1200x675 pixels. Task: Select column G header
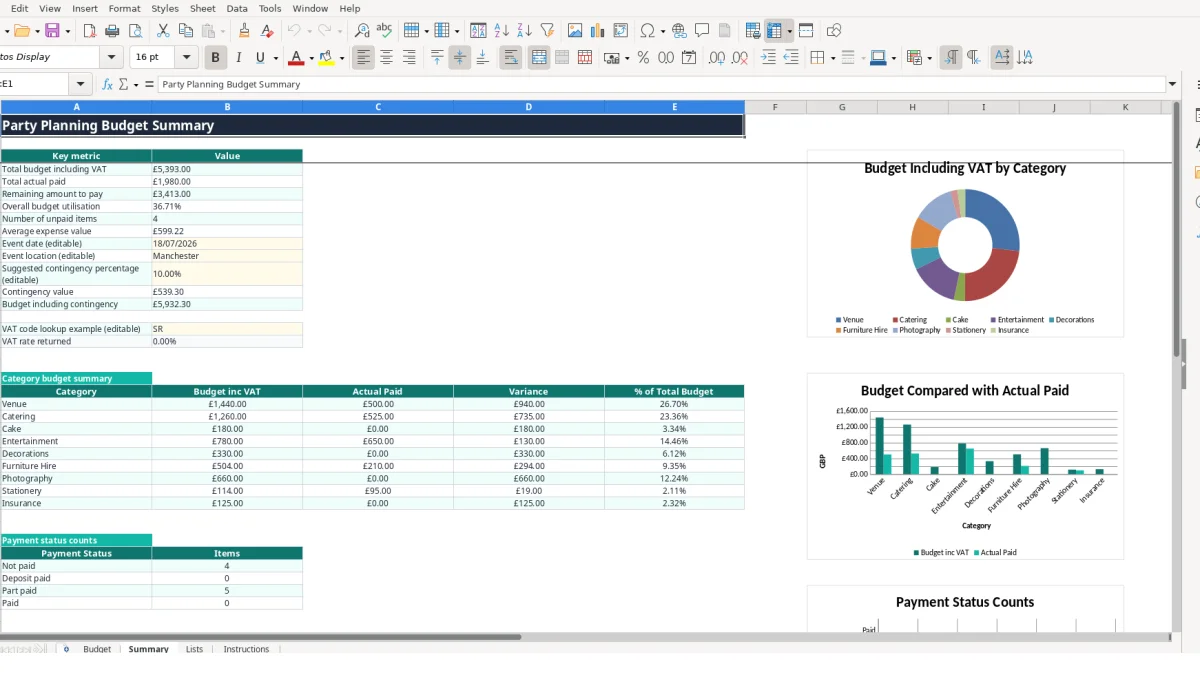(x=842, y=107)
